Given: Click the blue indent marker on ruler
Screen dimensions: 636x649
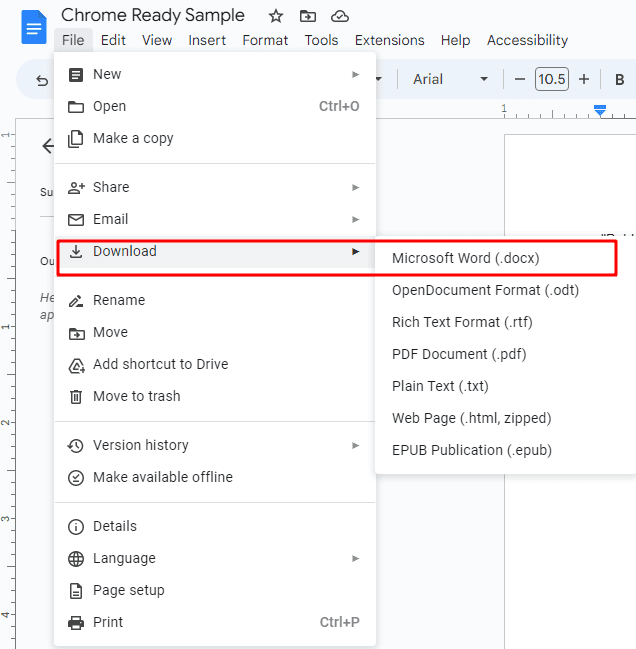Looking at the screenshot, I should pyautogui.click(x=600, y=111).
